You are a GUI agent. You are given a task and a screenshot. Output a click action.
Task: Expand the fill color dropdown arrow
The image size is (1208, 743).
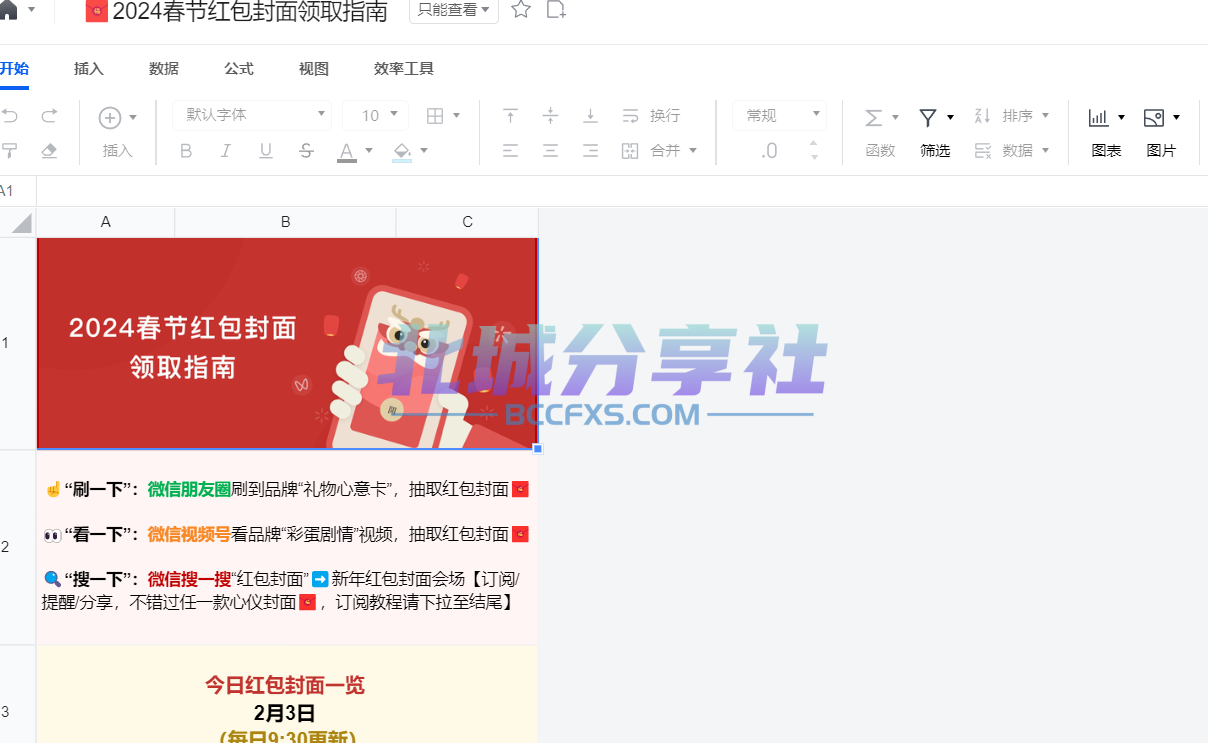(x=424, y=151)
